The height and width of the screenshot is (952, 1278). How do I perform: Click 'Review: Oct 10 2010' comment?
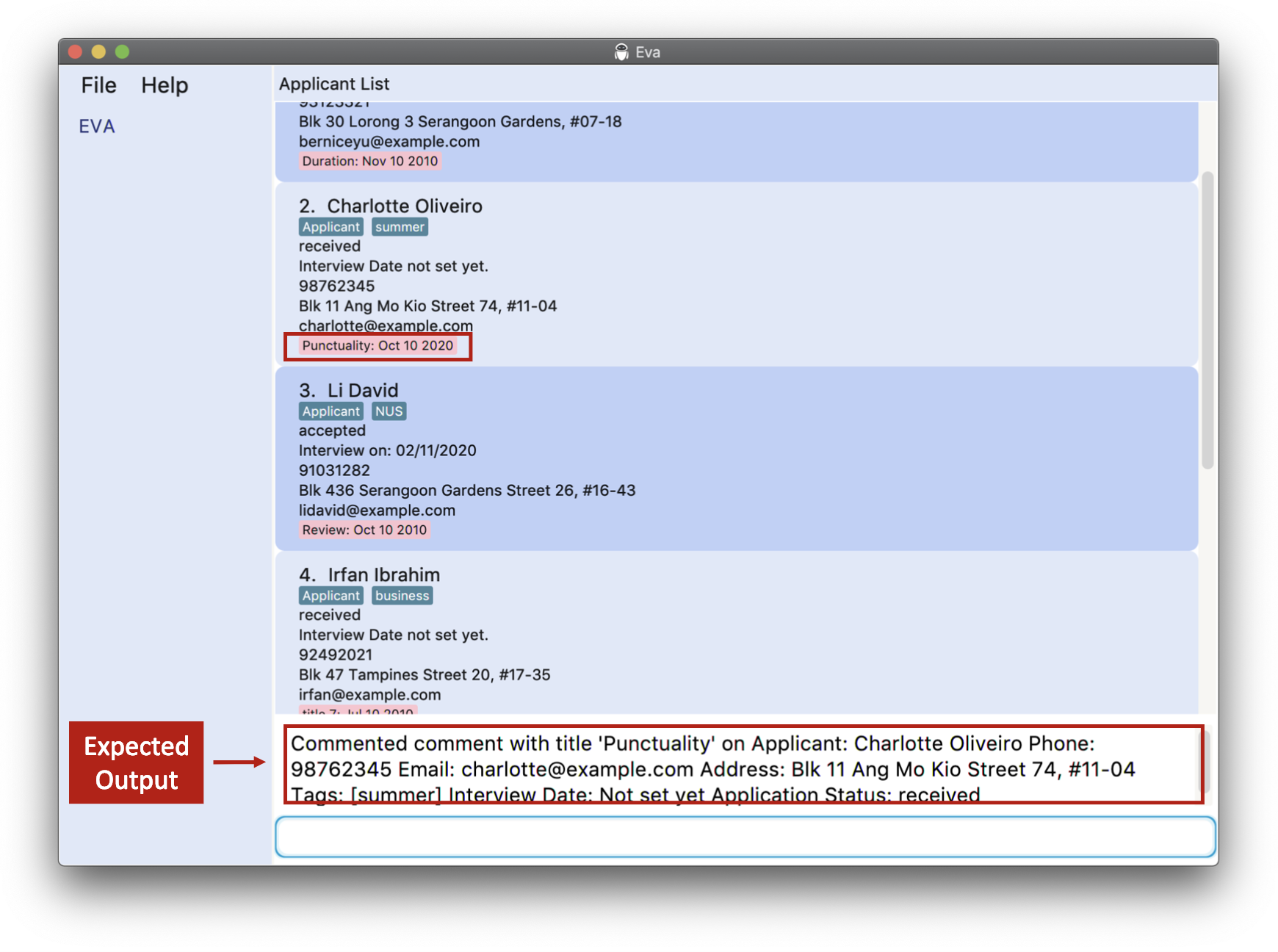click(364, 530)
